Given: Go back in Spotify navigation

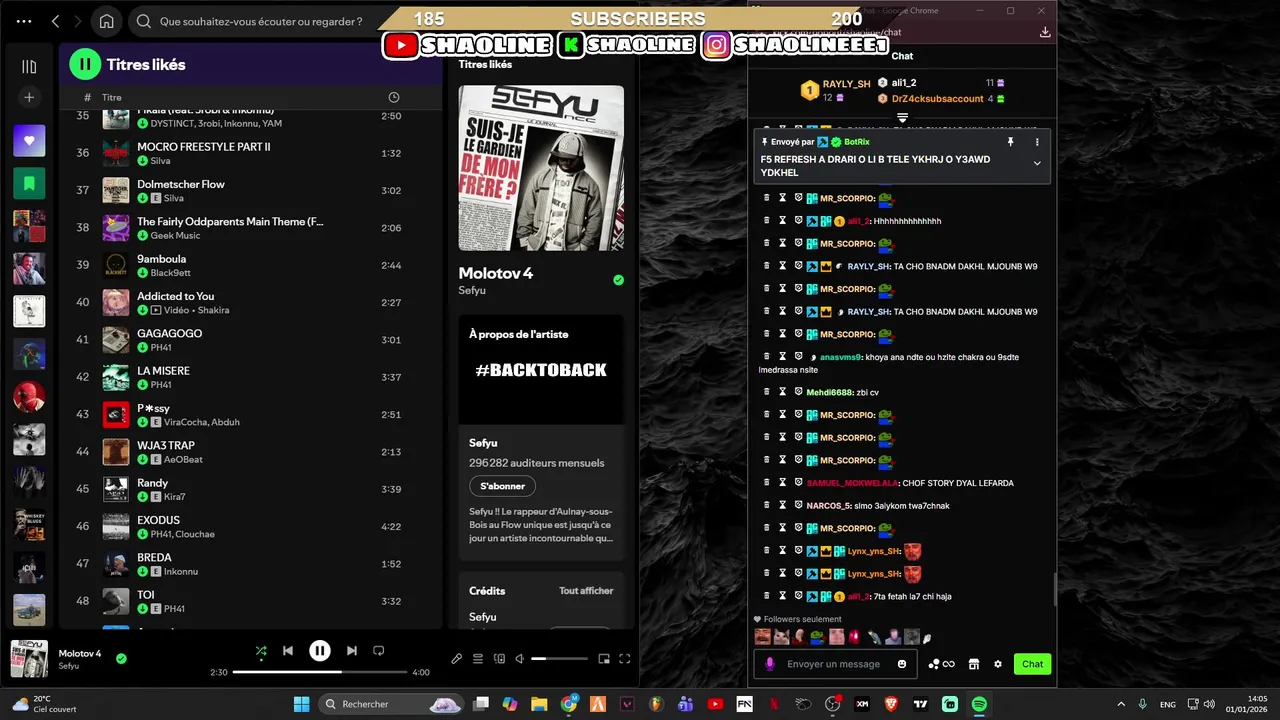Looking at the screenshot, I should 56,21.
